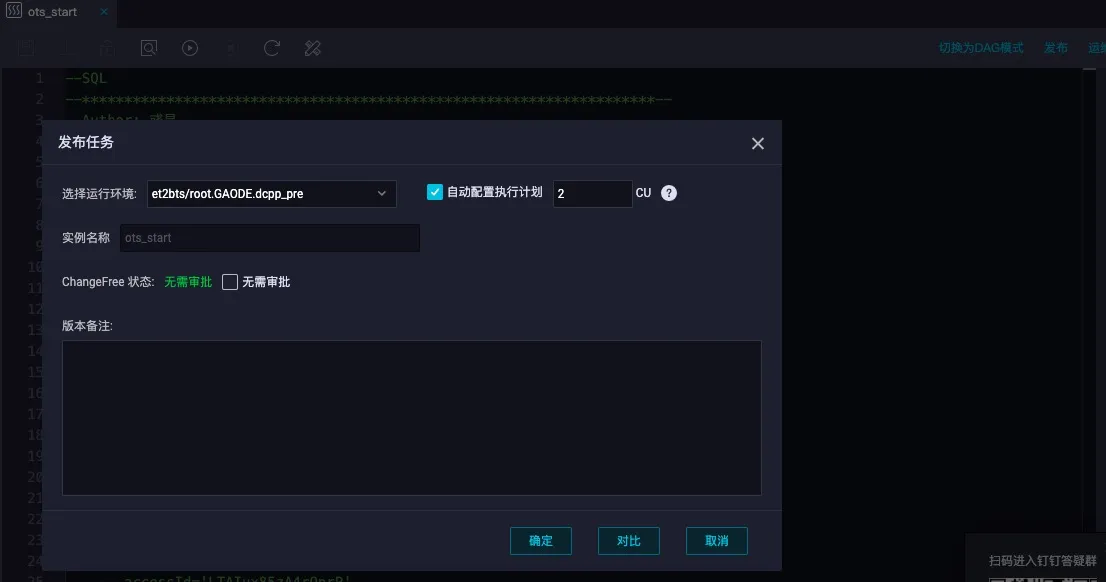Click the lock icon in editor toolbar
The width and height of the screenshot is (1106, 582).
coord(107,48)
